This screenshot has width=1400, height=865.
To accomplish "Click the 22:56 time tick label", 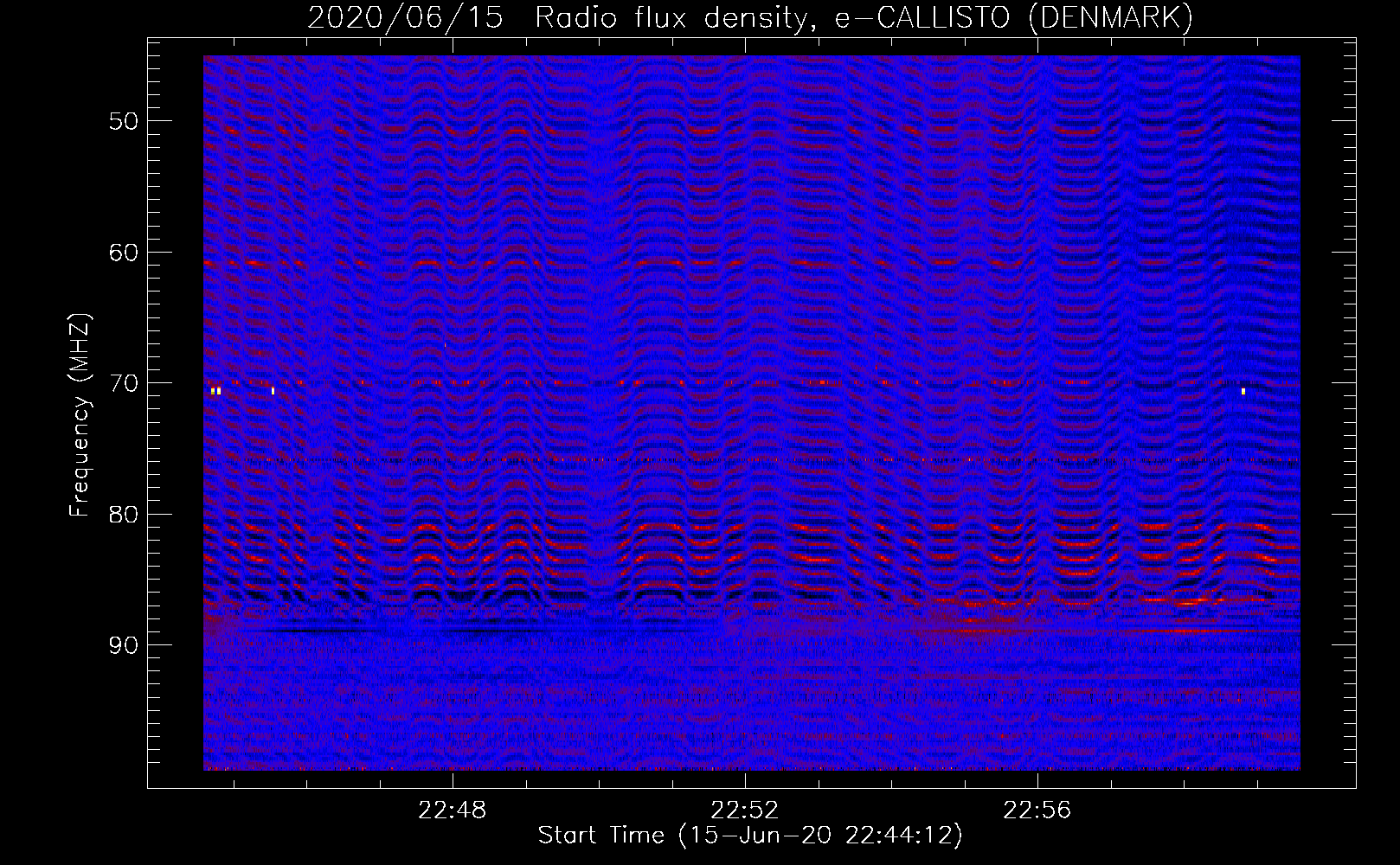I will [1037, 811].
